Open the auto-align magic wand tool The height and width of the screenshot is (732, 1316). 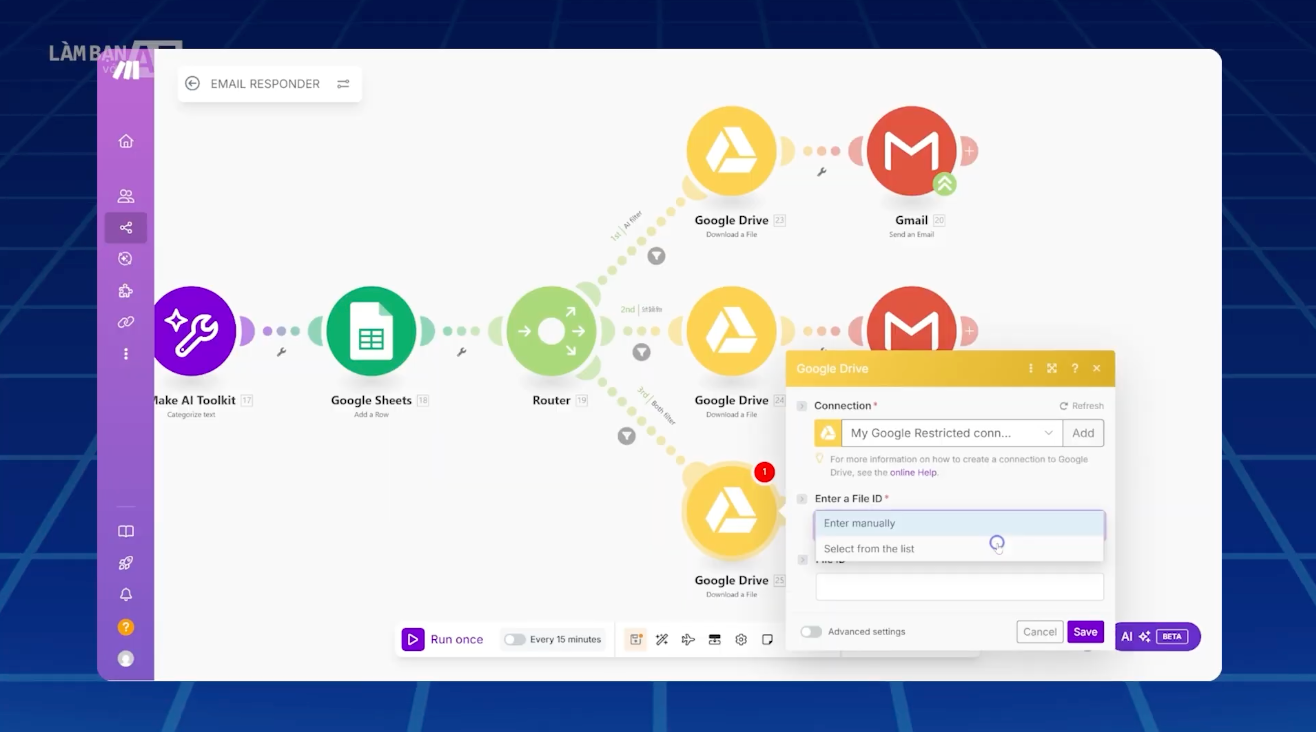[662, 640]
